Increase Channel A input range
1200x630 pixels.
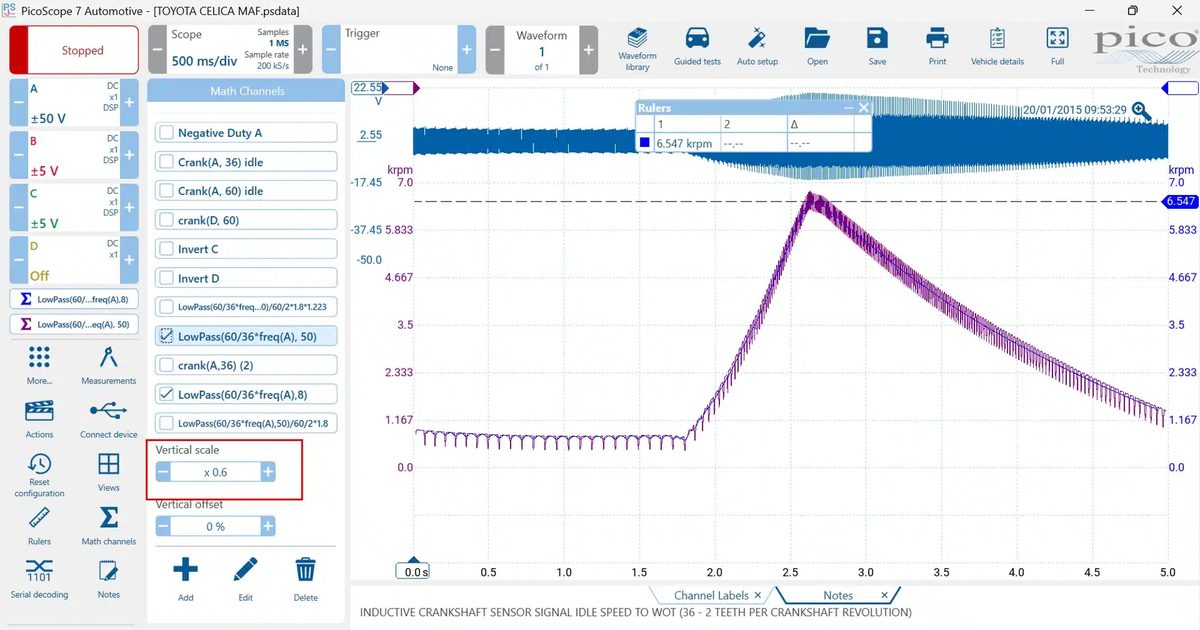click(x=129, y=102)
